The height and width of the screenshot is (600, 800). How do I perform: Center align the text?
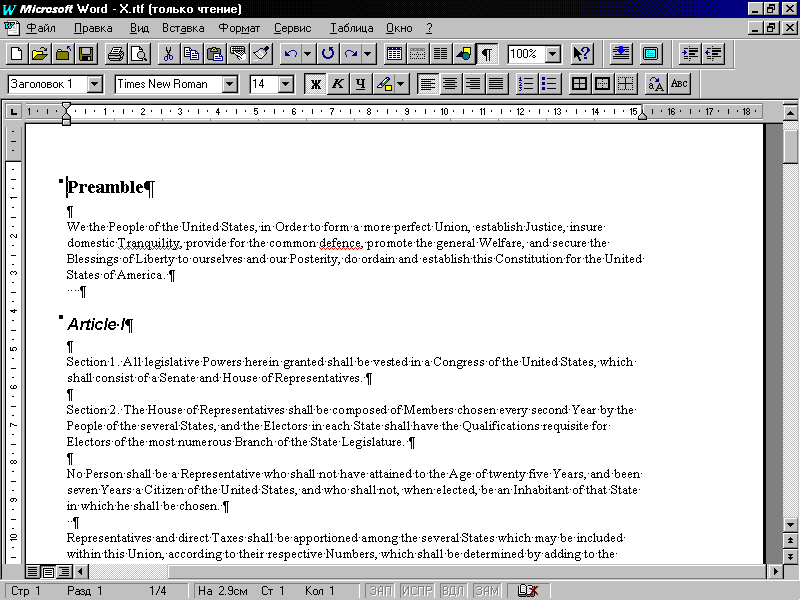point(450,84)
